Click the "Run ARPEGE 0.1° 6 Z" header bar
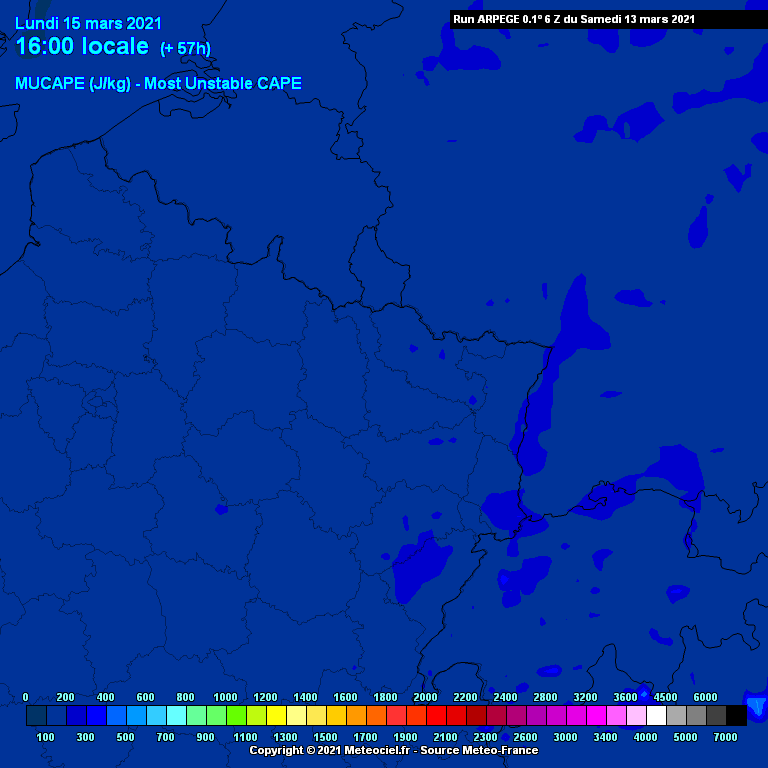The height and width of the screenshot is (768, 768). click(573, 19)
